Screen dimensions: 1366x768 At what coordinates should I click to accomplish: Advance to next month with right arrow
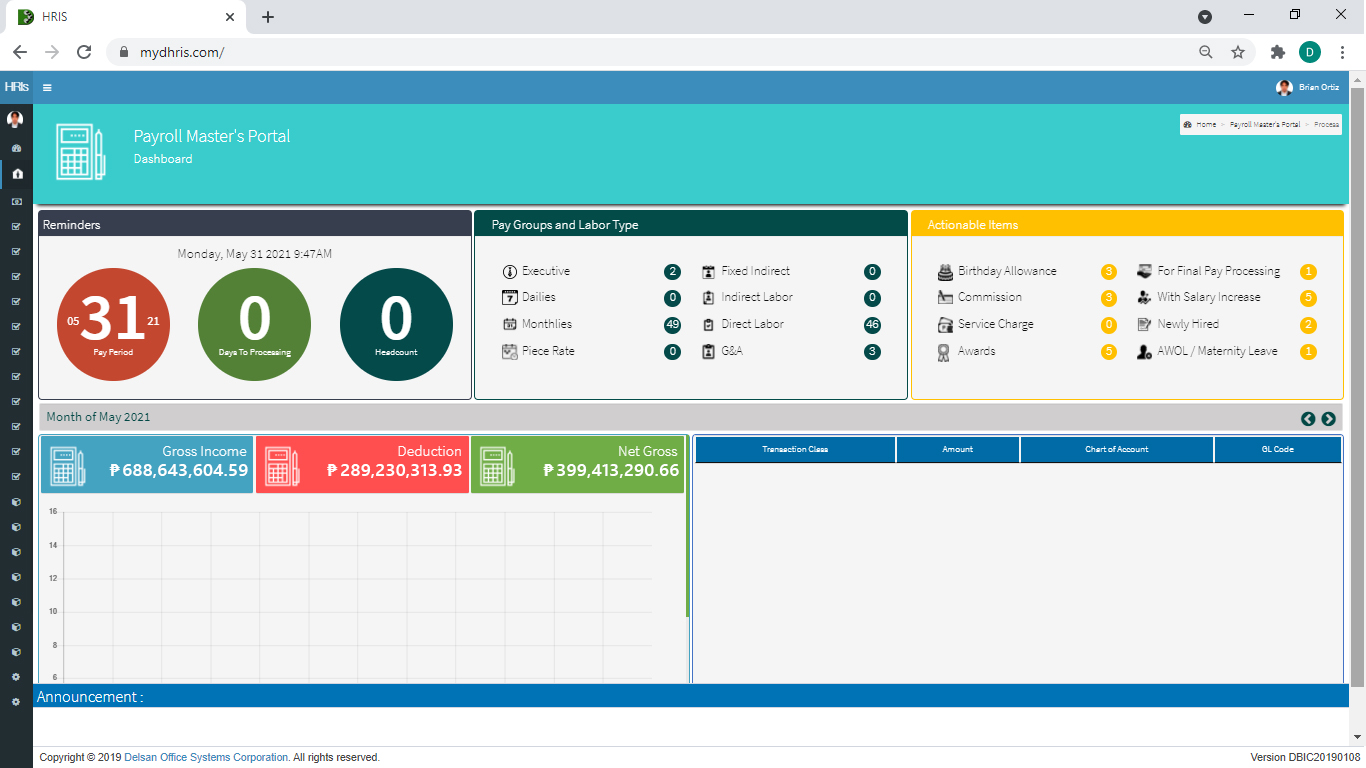1328,419
